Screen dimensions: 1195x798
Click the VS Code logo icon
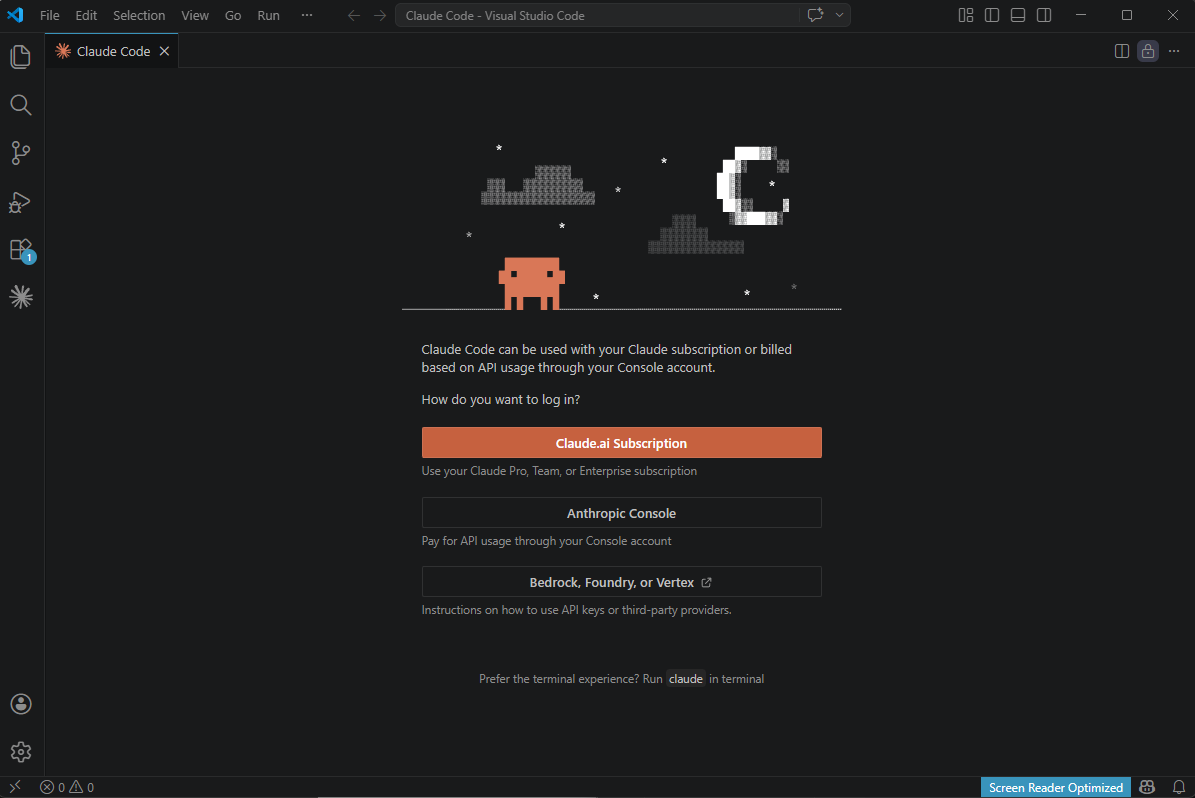[x=15, y=15]
